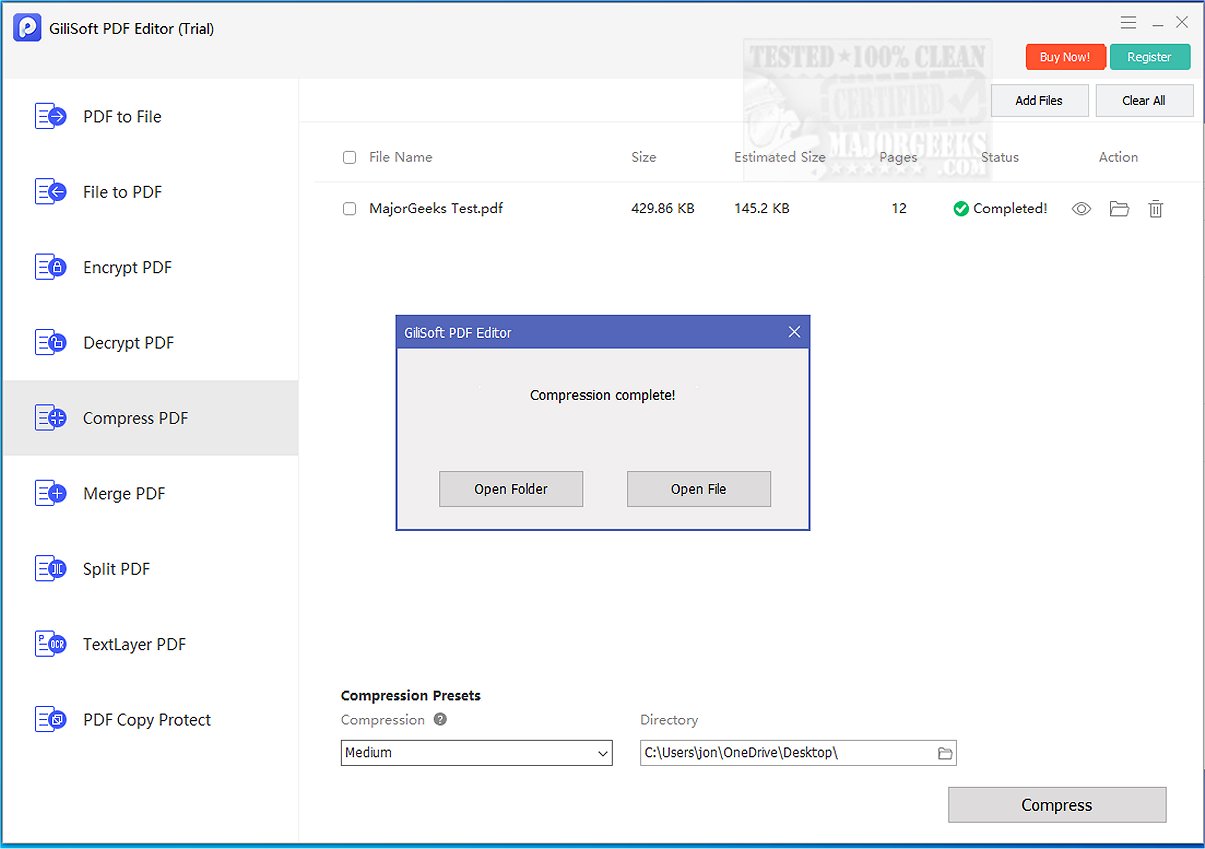This screenshot has width=1205, height=849.
Task: Click Open File in the dialog
Action: coord(699,489)
